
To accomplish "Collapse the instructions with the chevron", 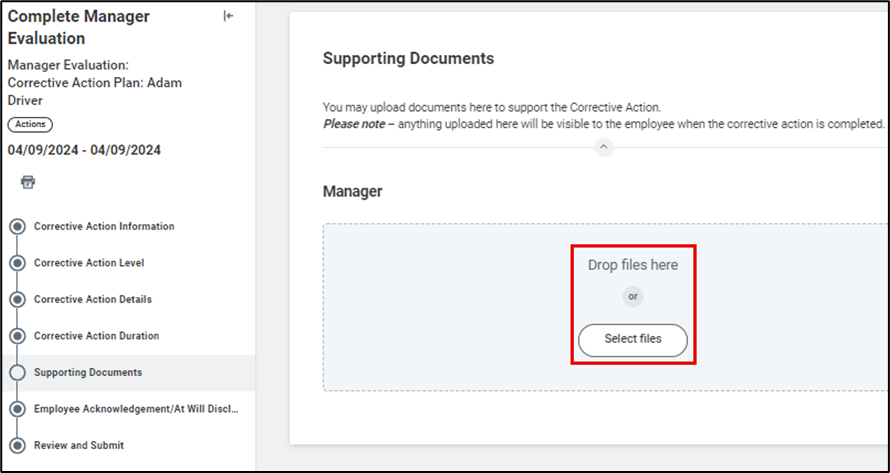I will click(x=603, y=147).
